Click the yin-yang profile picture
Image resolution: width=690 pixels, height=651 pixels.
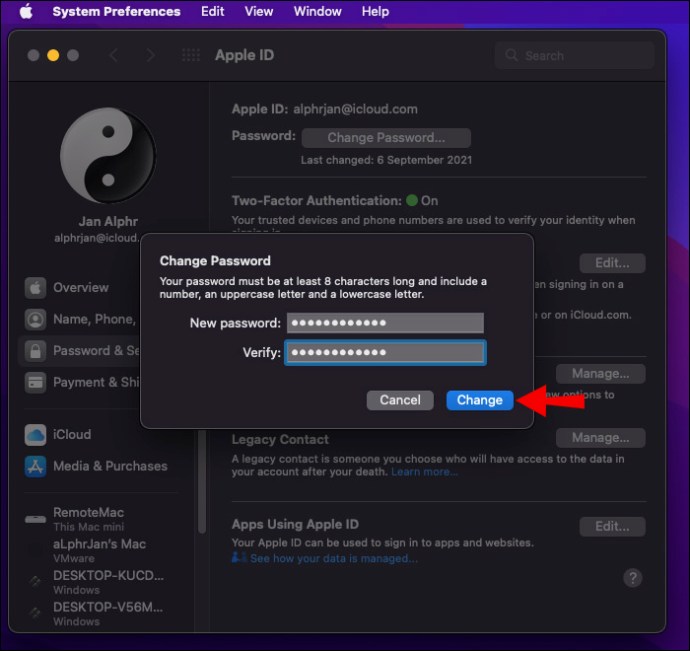[108, 155]
